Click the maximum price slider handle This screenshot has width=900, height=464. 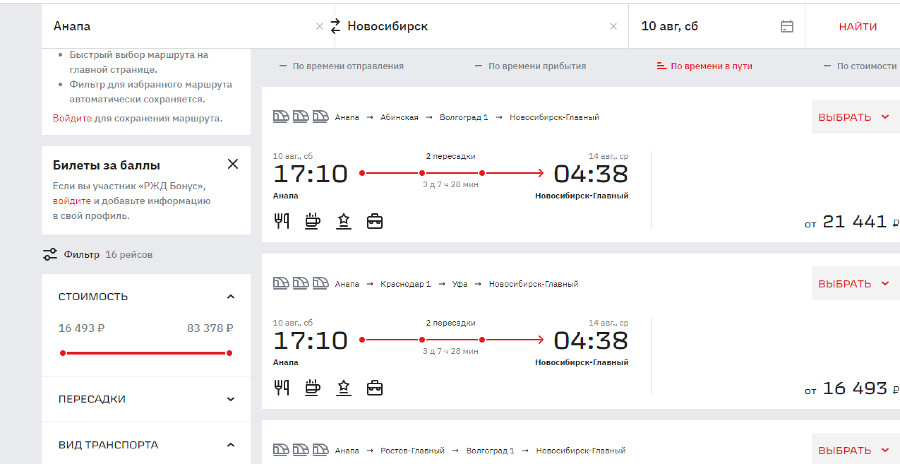230,353
